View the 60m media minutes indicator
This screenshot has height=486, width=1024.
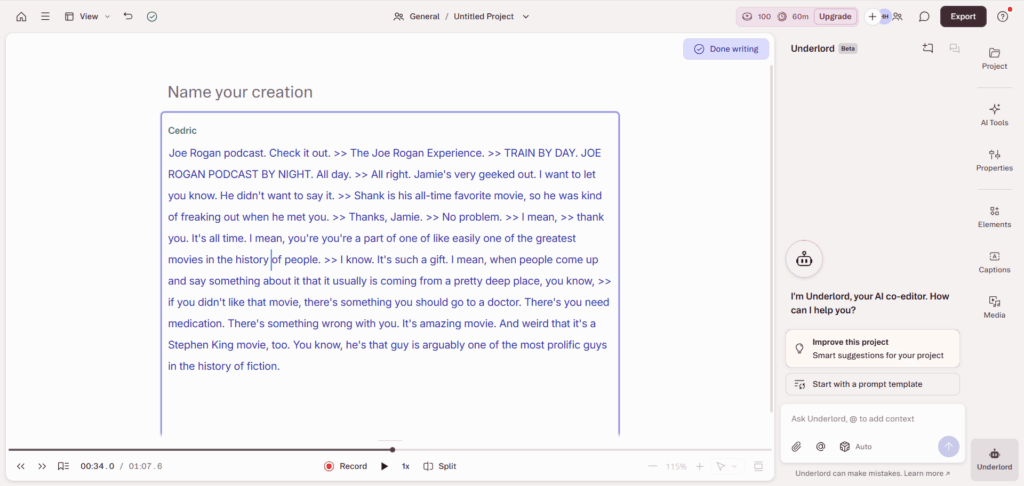point(793,17)
